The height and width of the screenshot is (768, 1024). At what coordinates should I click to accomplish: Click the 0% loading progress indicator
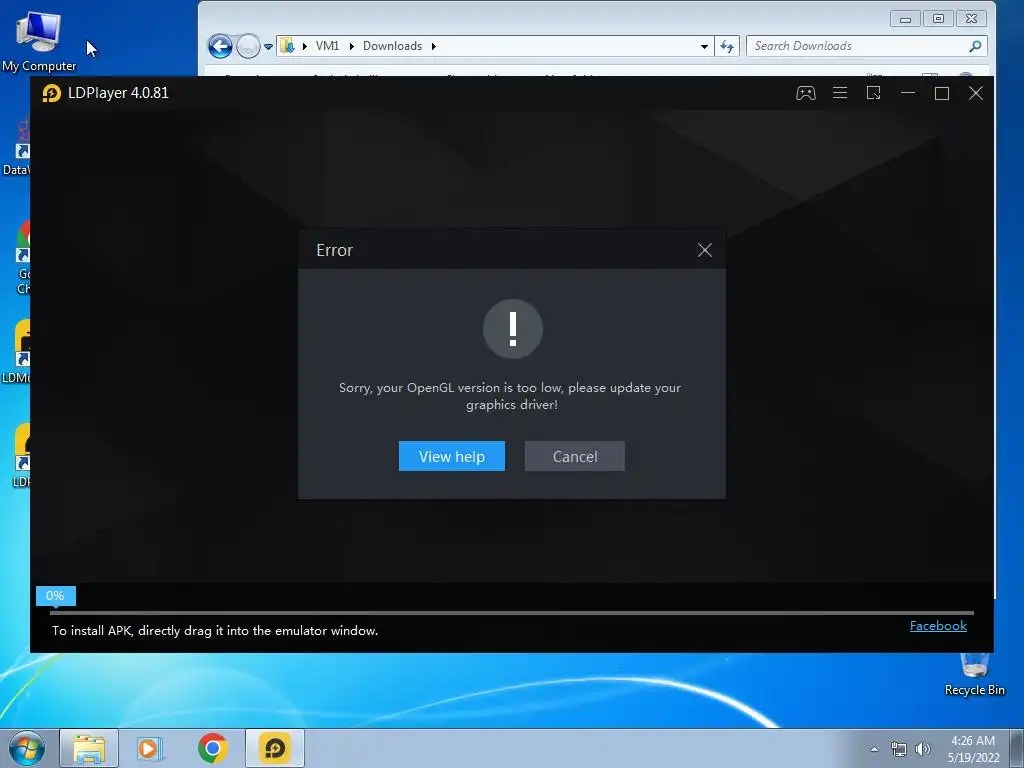point(56,596)
